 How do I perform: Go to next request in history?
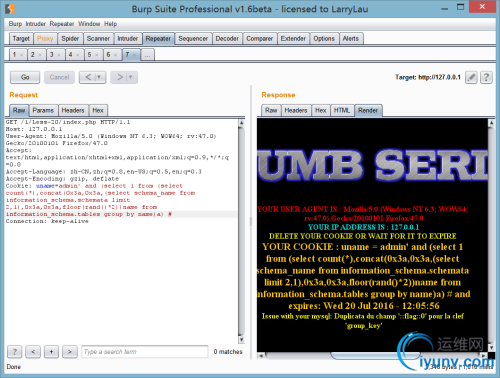coord(120,77)
